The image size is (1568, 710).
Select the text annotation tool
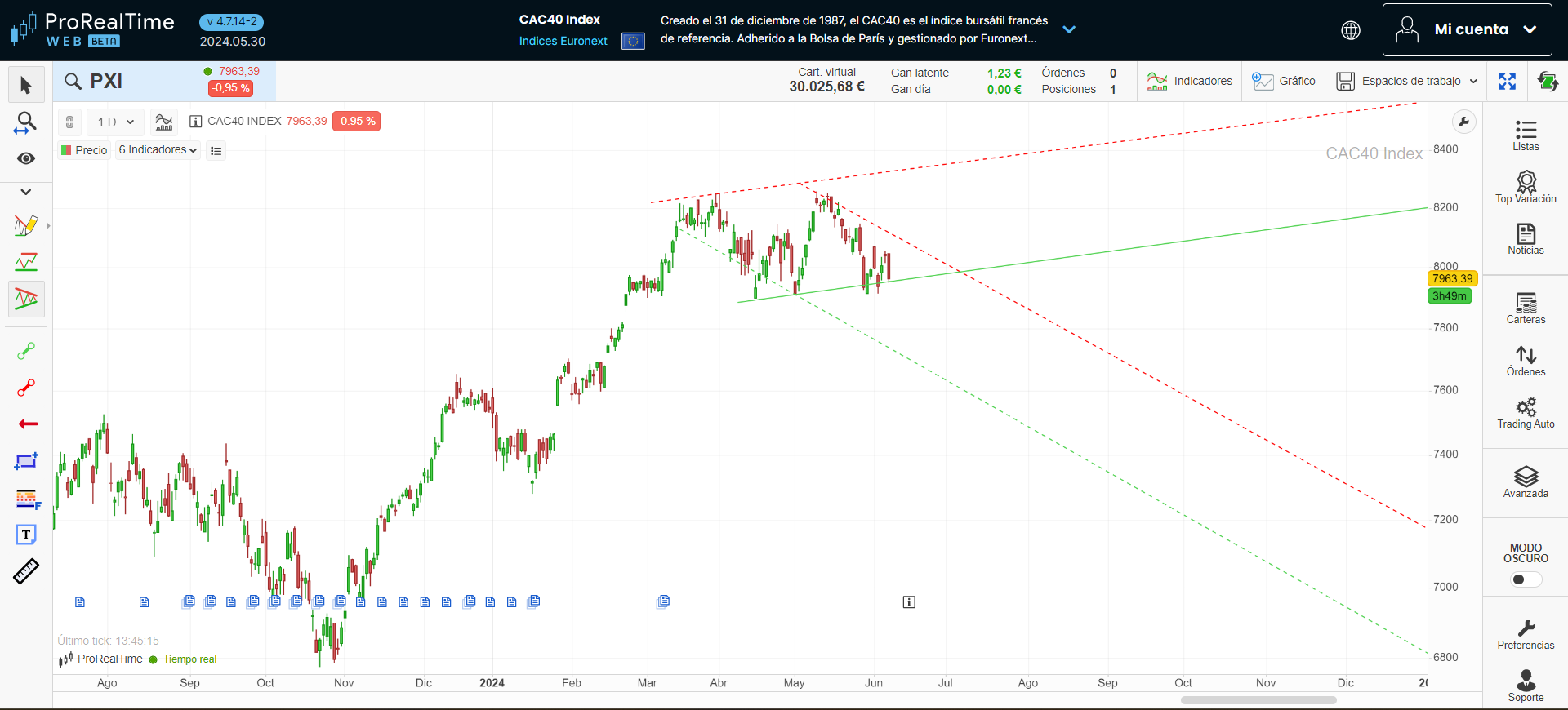click(26, 535)
